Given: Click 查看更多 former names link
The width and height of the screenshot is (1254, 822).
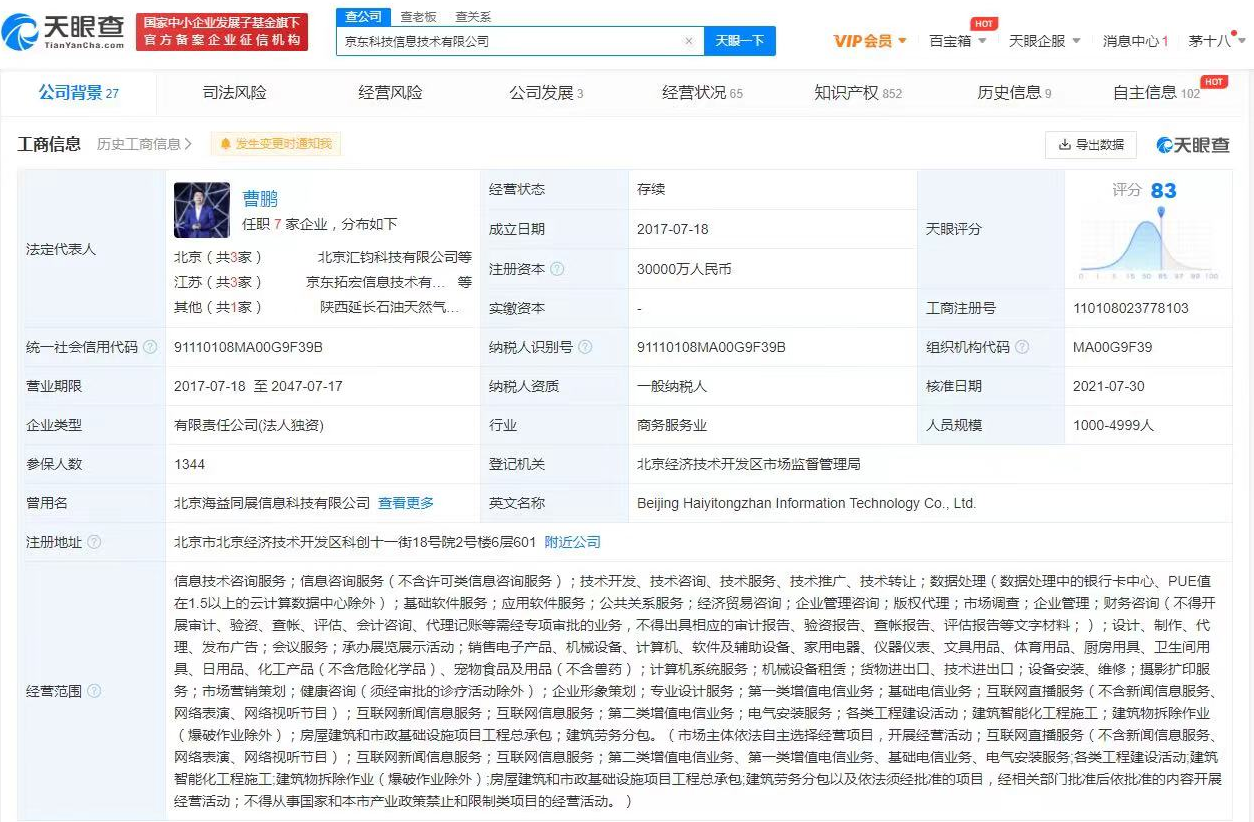Looking at the screenshot, I should pyautogui.click(x=406, y=503).
